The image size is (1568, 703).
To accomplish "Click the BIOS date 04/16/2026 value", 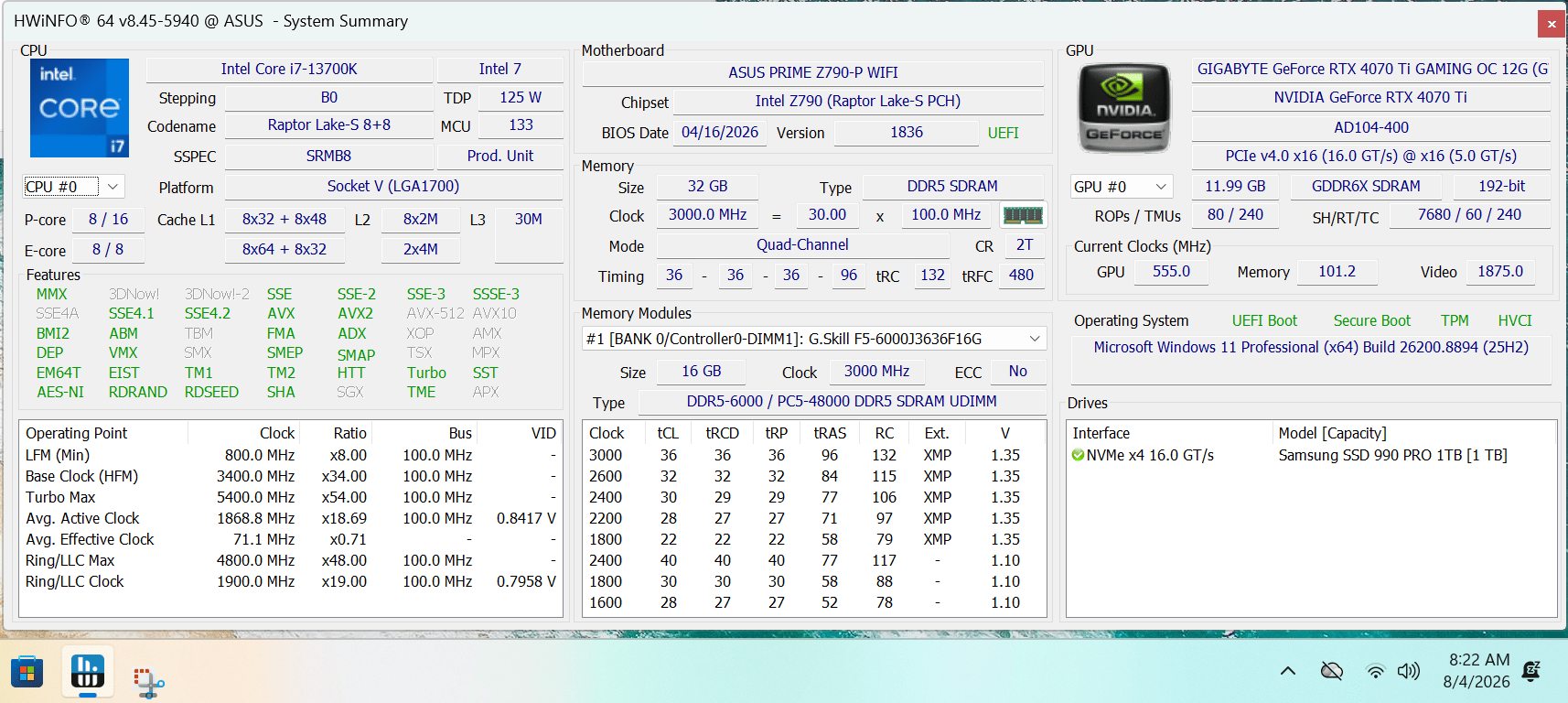I will (x=720, y=133).
